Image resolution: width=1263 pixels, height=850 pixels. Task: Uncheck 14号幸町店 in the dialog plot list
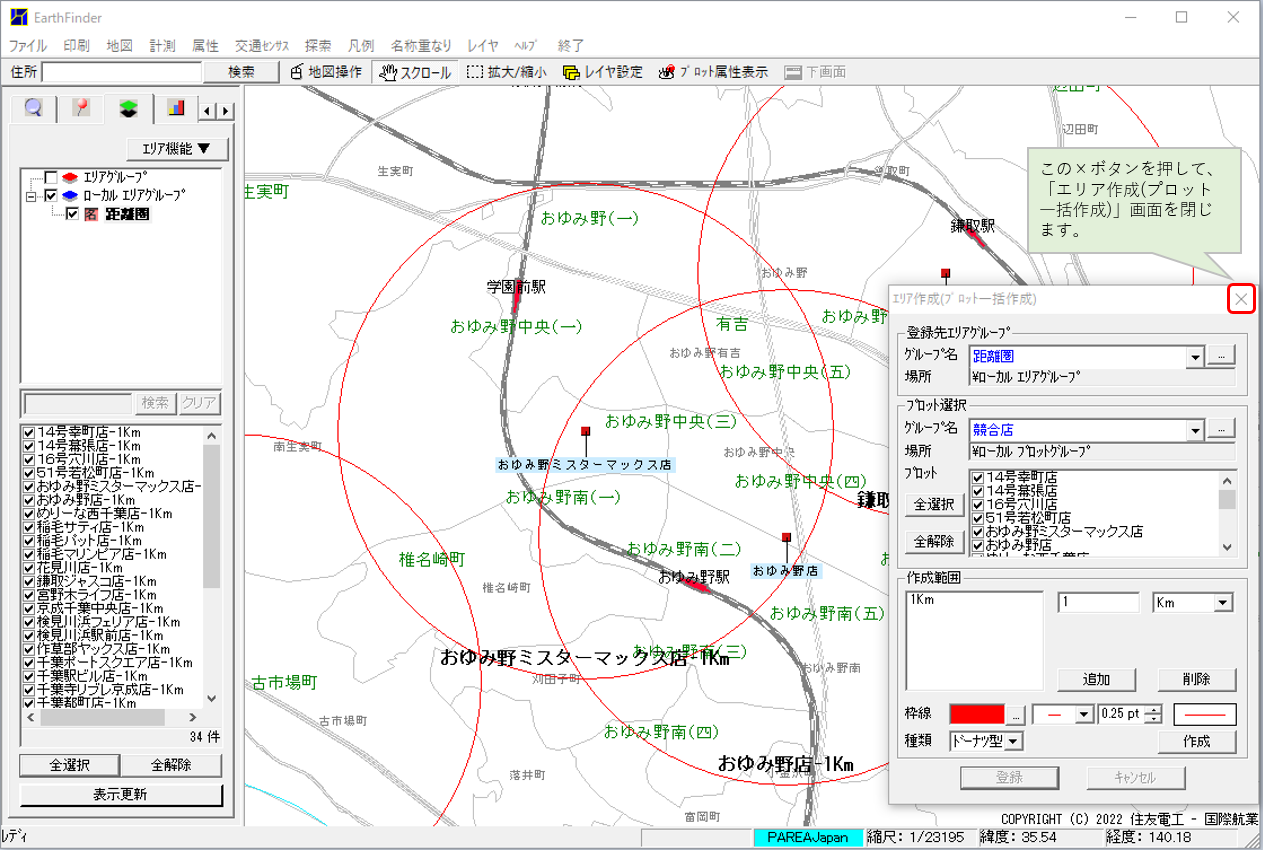pos(979,478)
